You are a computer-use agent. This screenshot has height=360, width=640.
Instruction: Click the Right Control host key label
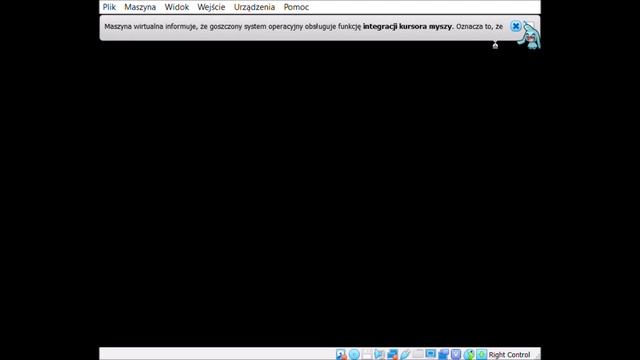click(509, 355)
